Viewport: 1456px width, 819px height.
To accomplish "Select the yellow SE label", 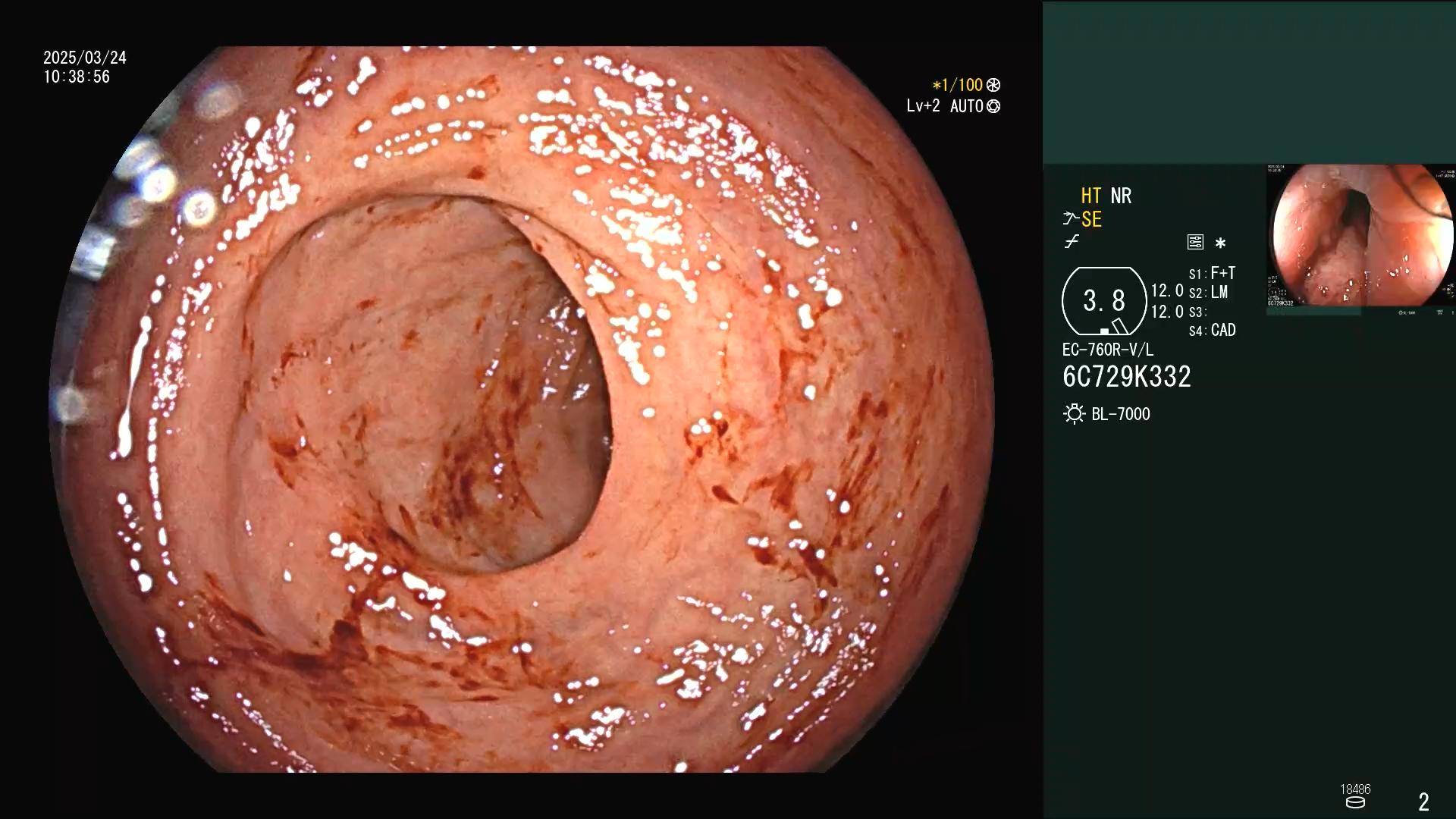I will coord(1091,220).
